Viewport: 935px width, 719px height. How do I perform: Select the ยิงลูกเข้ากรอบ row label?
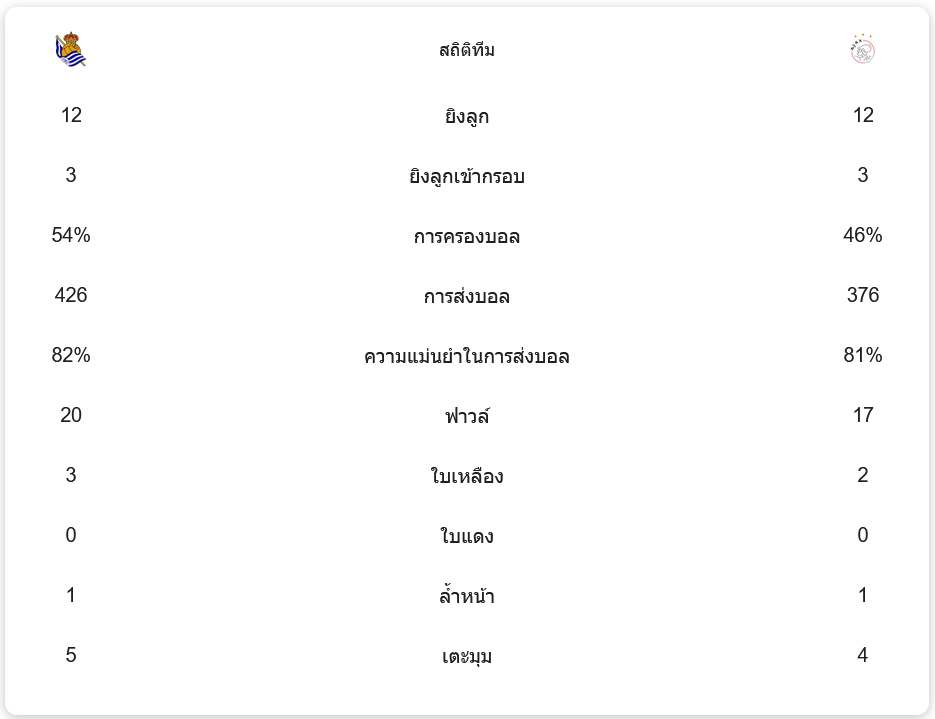coord(467,176)
